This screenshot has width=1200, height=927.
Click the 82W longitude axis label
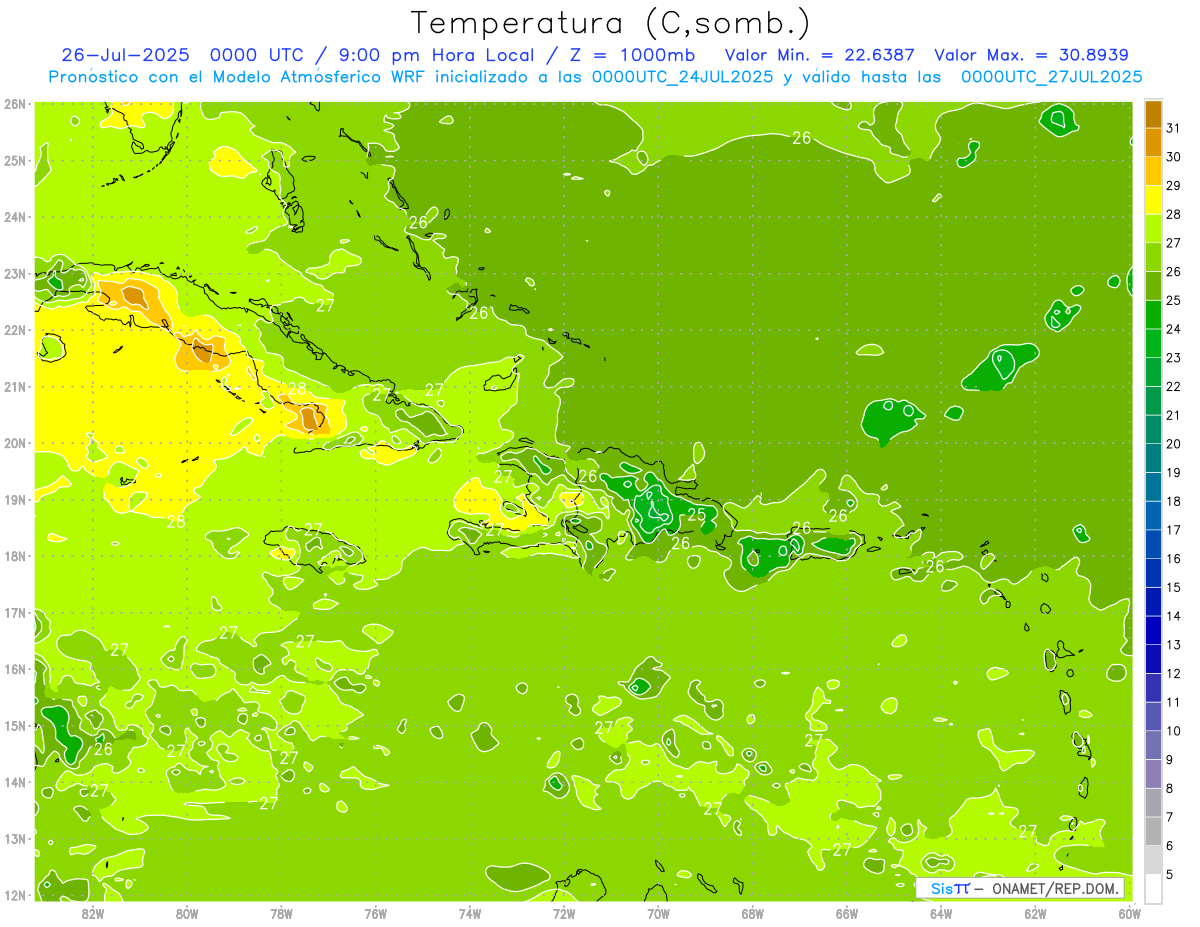point(92,913)
